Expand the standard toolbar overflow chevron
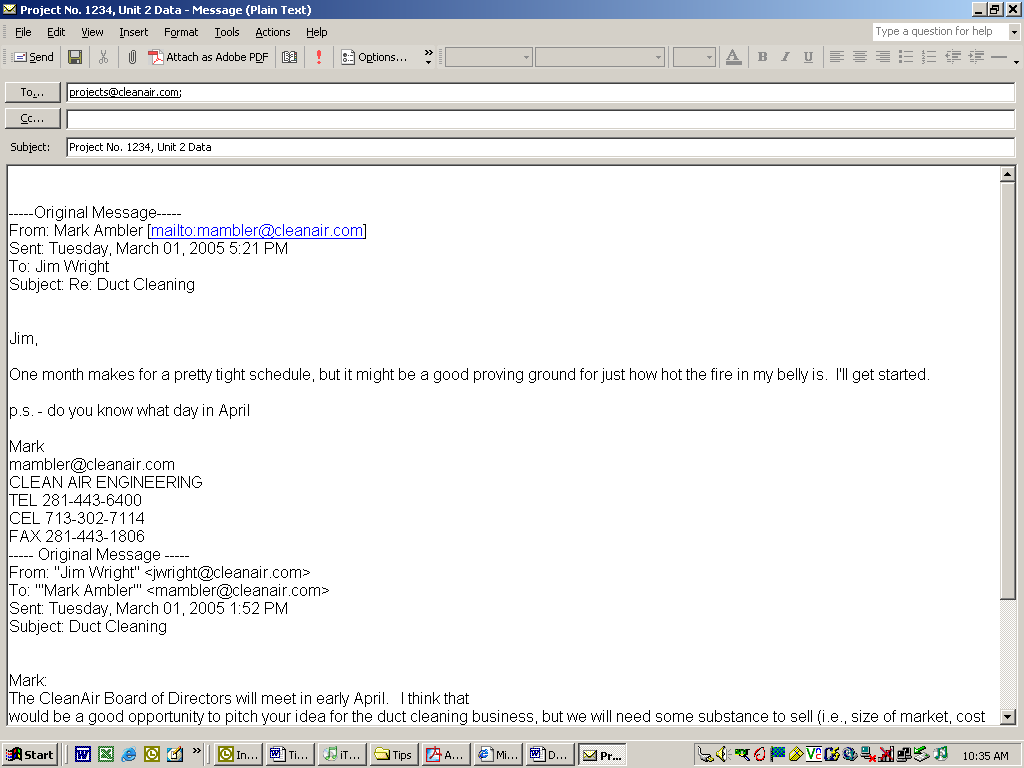Viewport: 1024px width, 768px height. click(428, 57)
